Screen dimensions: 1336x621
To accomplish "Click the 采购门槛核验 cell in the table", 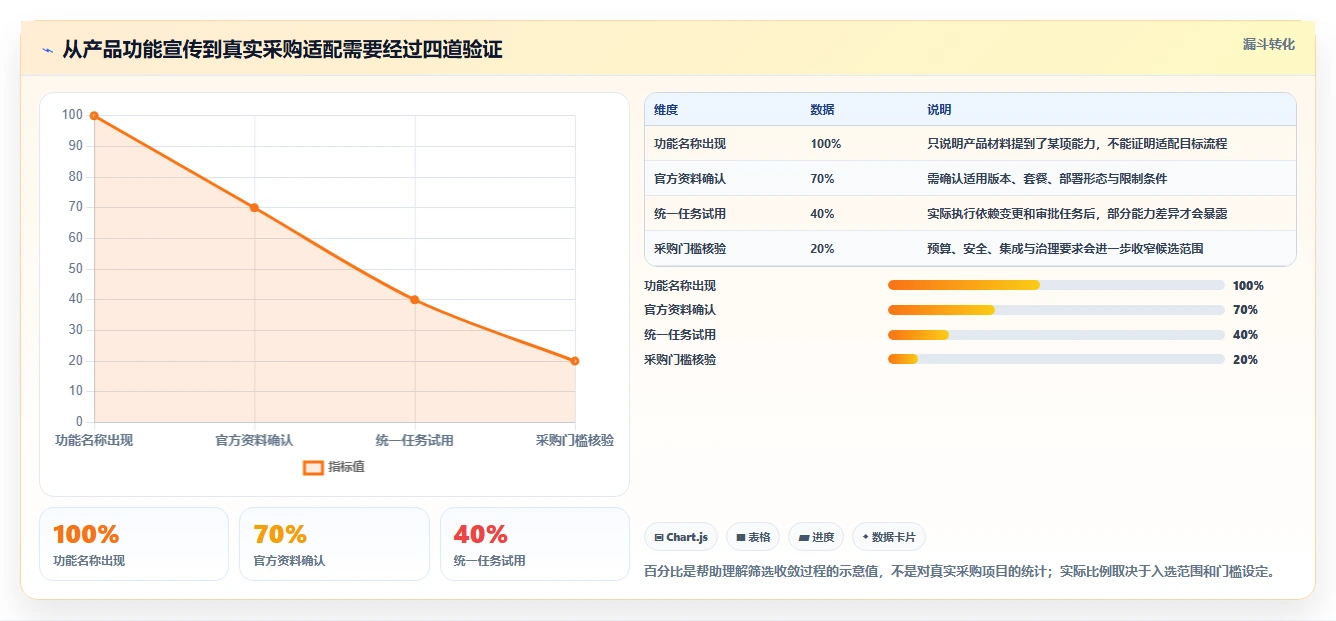I will pos(690,249).
